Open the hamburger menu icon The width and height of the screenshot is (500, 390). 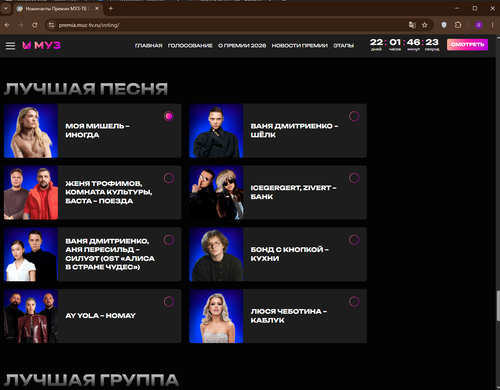[x=10, y=45]
